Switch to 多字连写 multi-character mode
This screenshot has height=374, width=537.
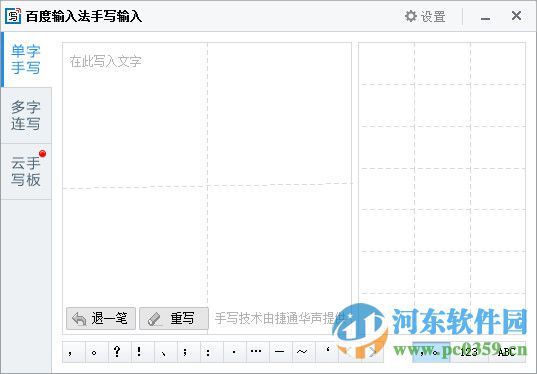(x=26, y=115)
